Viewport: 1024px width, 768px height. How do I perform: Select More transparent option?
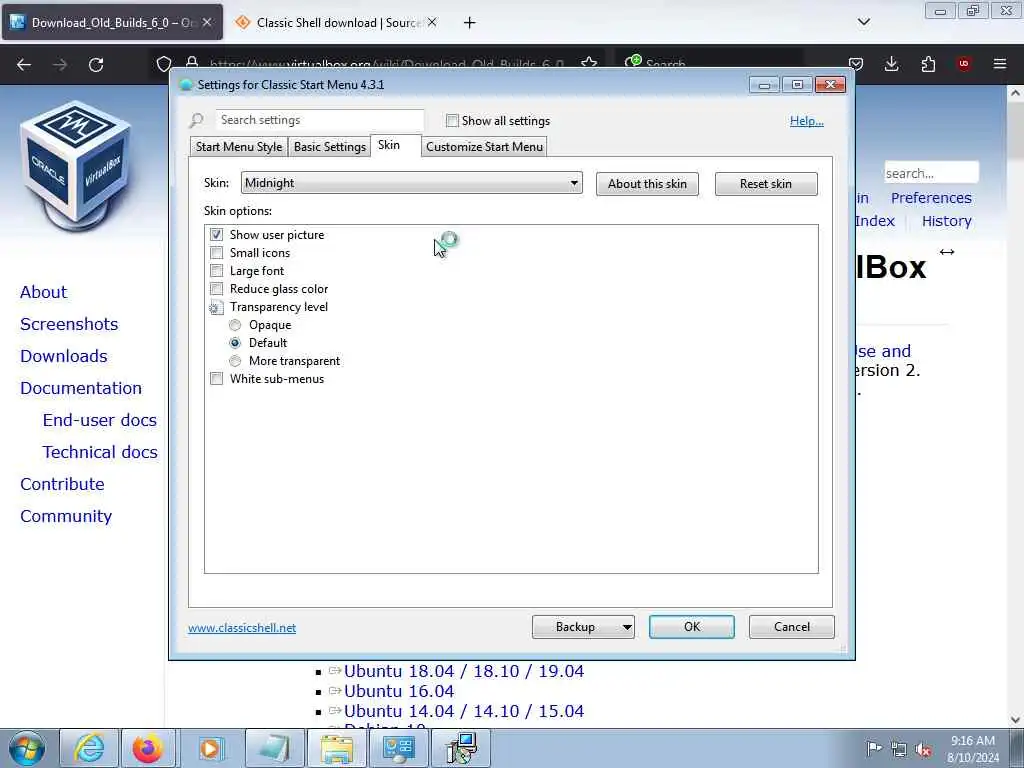235,361
